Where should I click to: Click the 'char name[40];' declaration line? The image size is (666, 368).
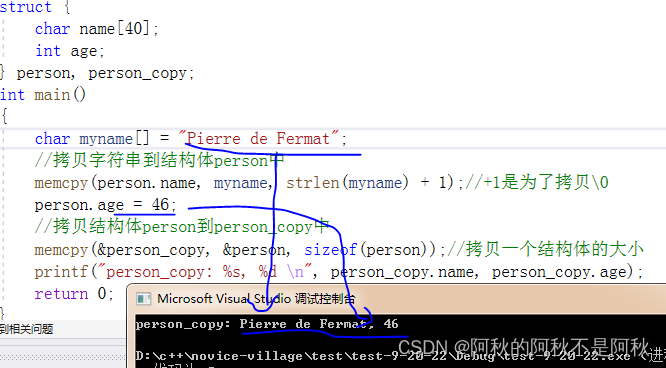coord(97,29)
